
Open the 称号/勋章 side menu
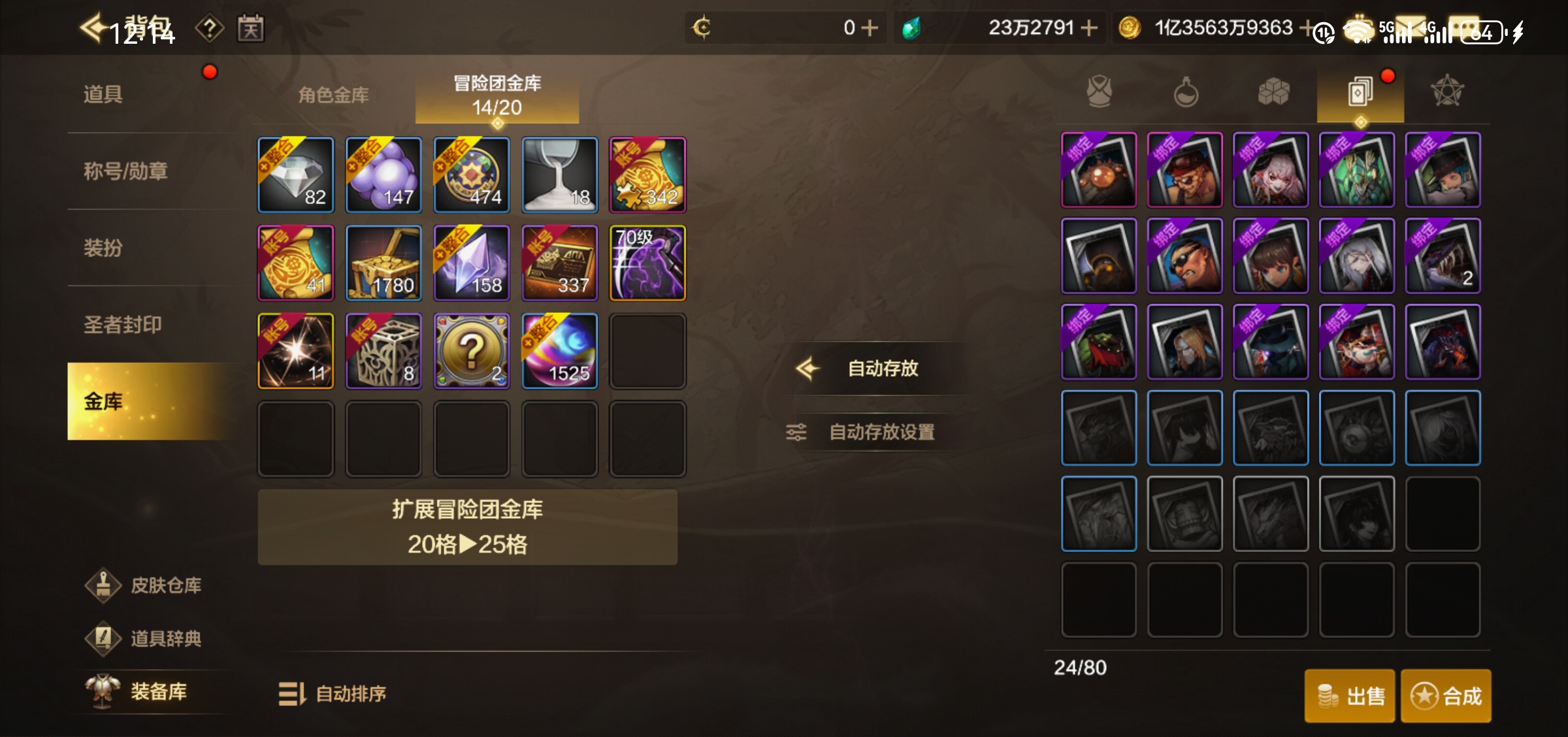pyautogui.click(x=125, y=171)
